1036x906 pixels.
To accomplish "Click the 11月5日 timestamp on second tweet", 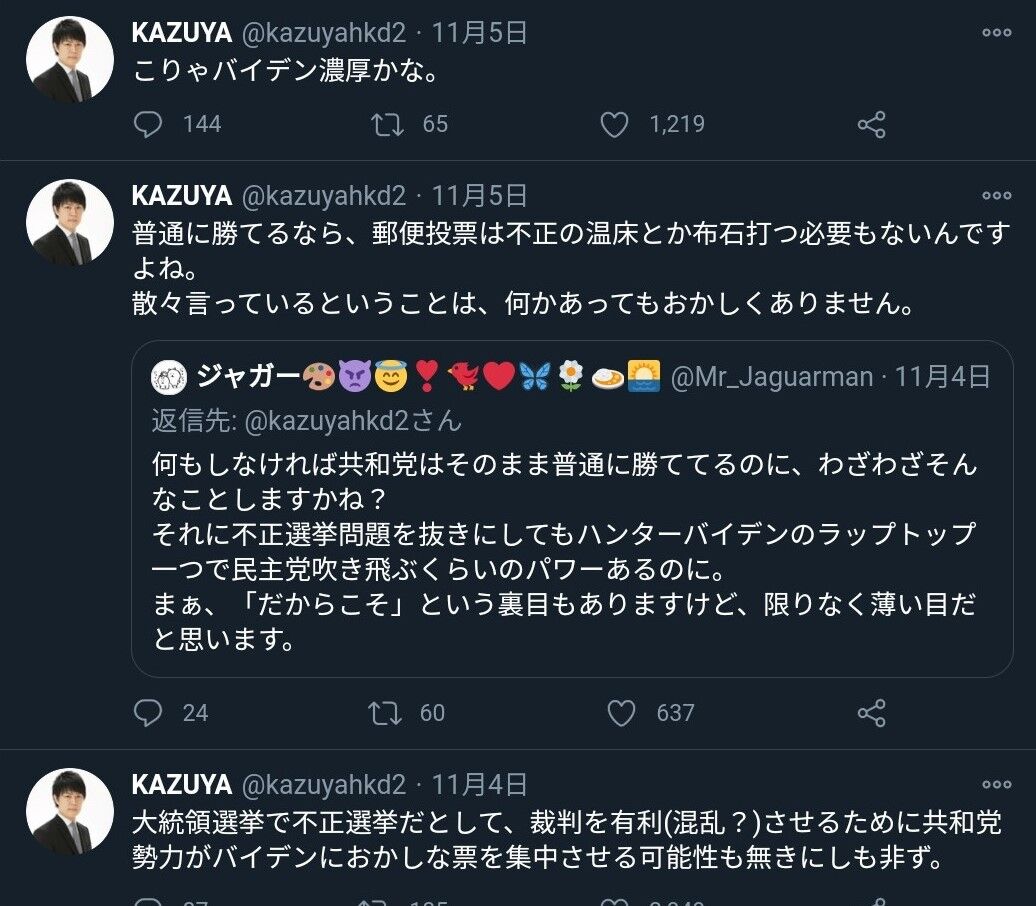I will coord(479,196).
